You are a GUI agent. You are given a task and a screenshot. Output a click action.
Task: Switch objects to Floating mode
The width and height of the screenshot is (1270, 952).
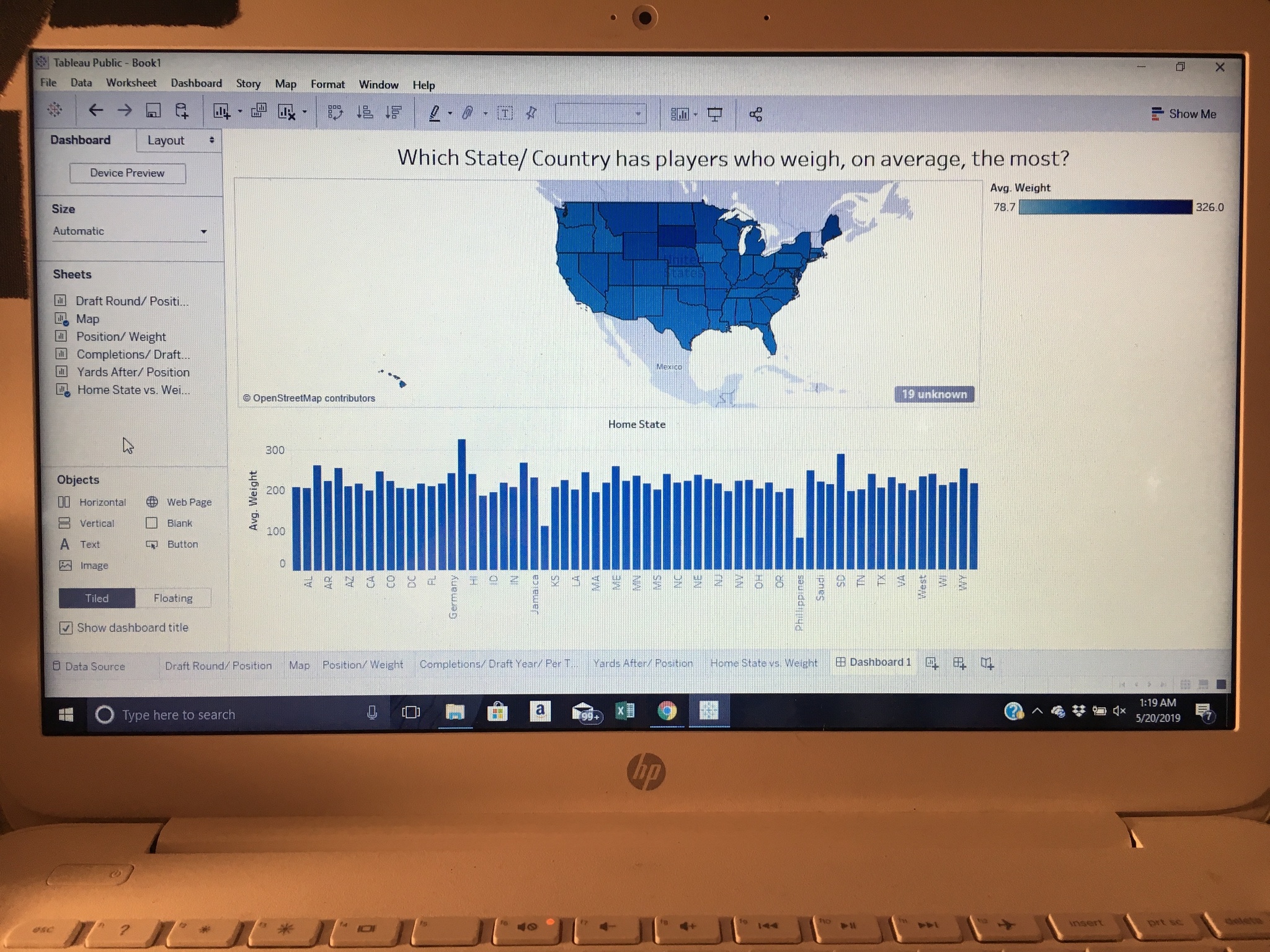tap(173, 598)
